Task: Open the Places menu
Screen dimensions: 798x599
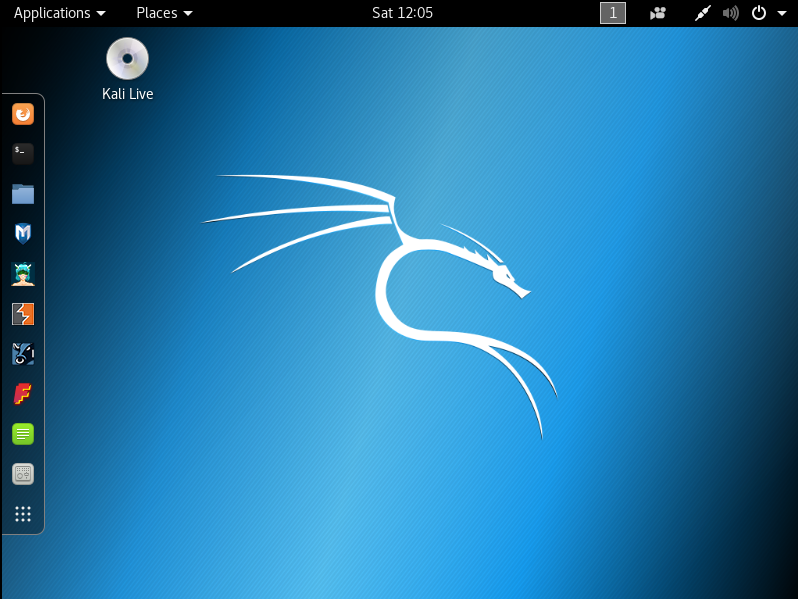Action: coord(164,13)
